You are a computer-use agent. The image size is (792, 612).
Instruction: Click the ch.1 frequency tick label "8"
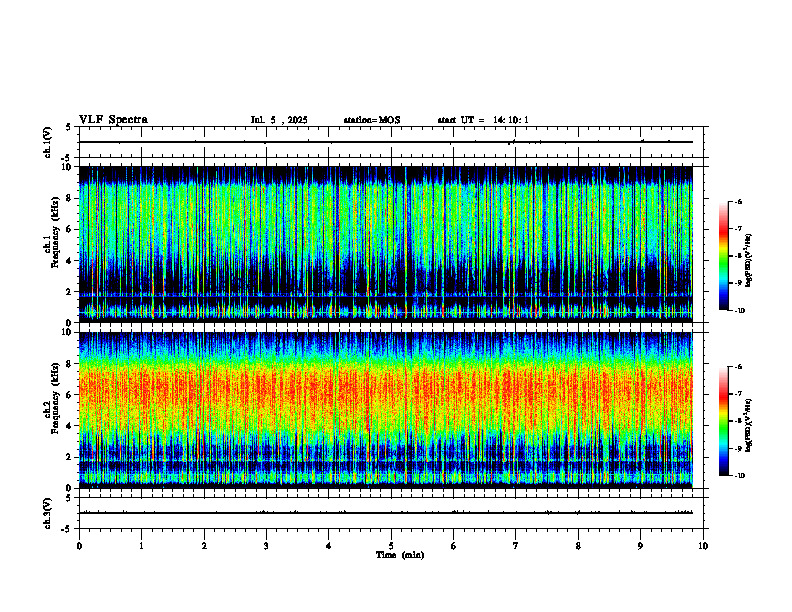[x=70, y=198]
